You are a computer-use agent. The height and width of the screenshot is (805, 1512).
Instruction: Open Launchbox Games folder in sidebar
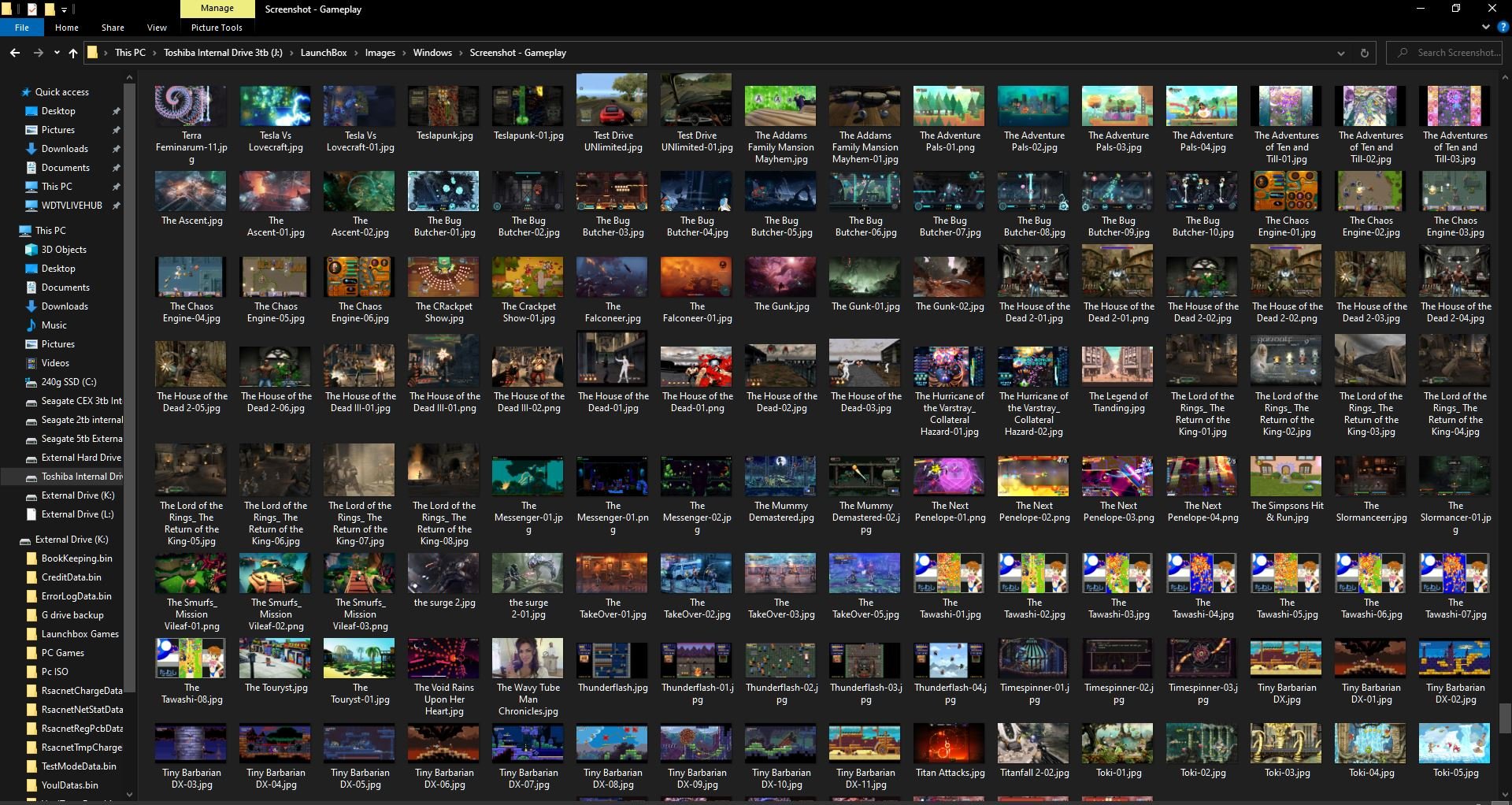pyautogui.click(x=80, y=634)
